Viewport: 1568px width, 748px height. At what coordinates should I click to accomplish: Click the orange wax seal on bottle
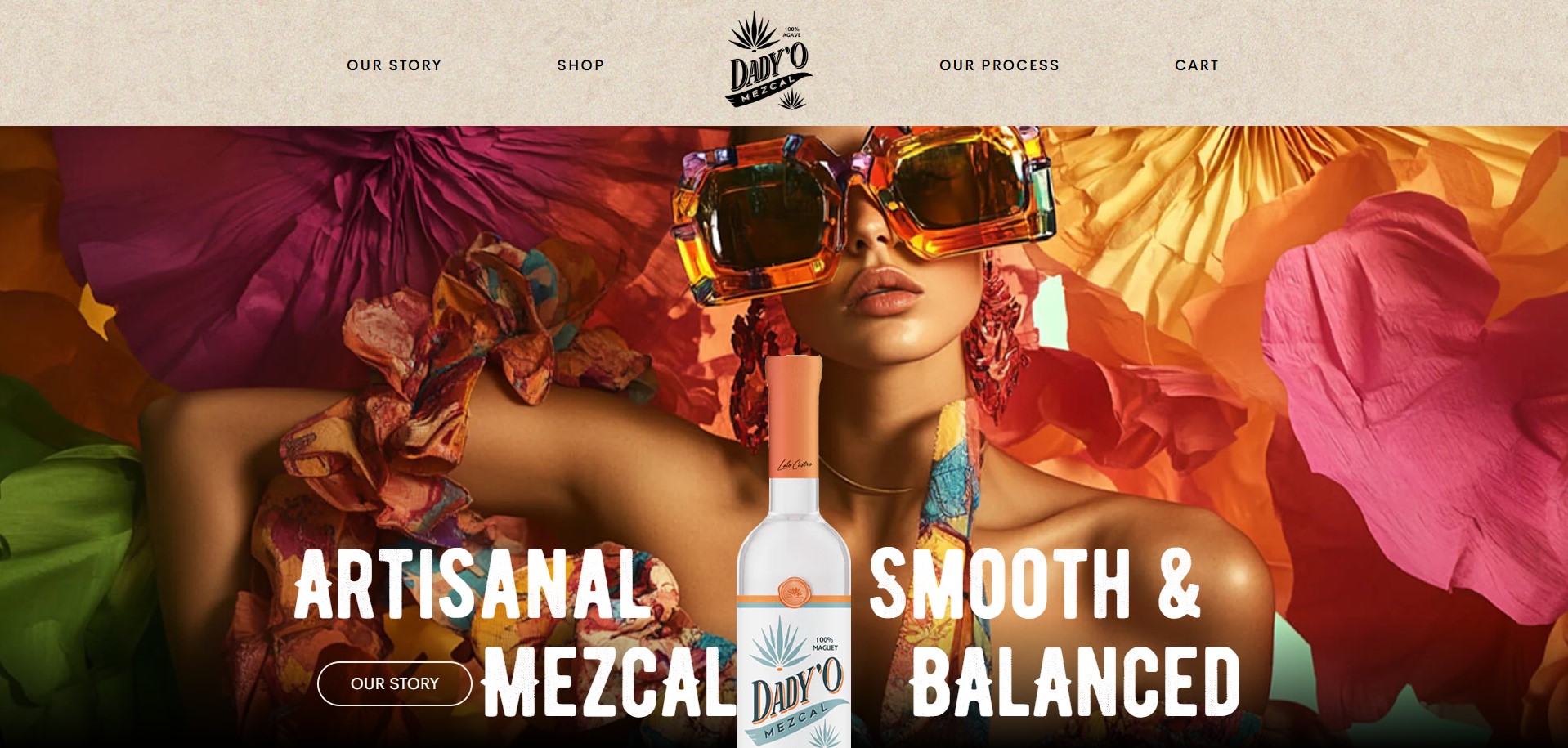pos(793,591)
